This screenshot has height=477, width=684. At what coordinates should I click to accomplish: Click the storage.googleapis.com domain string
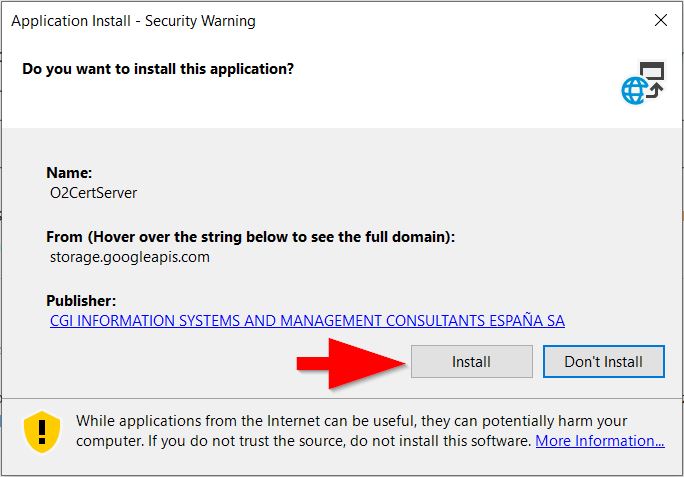130,257
